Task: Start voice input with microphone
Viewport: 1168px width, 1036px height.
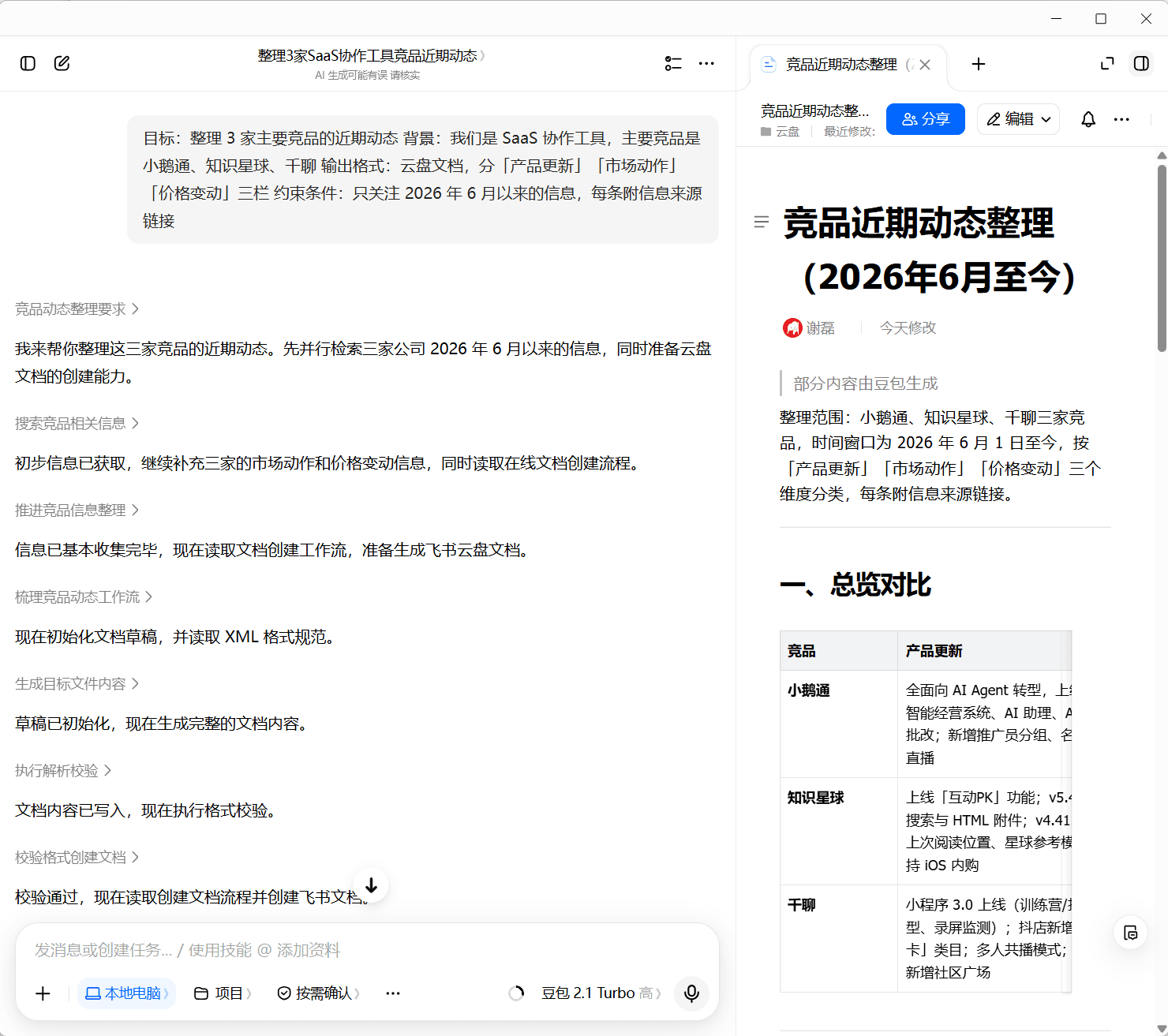Action: pyautogui.click(x=691, y=993)
